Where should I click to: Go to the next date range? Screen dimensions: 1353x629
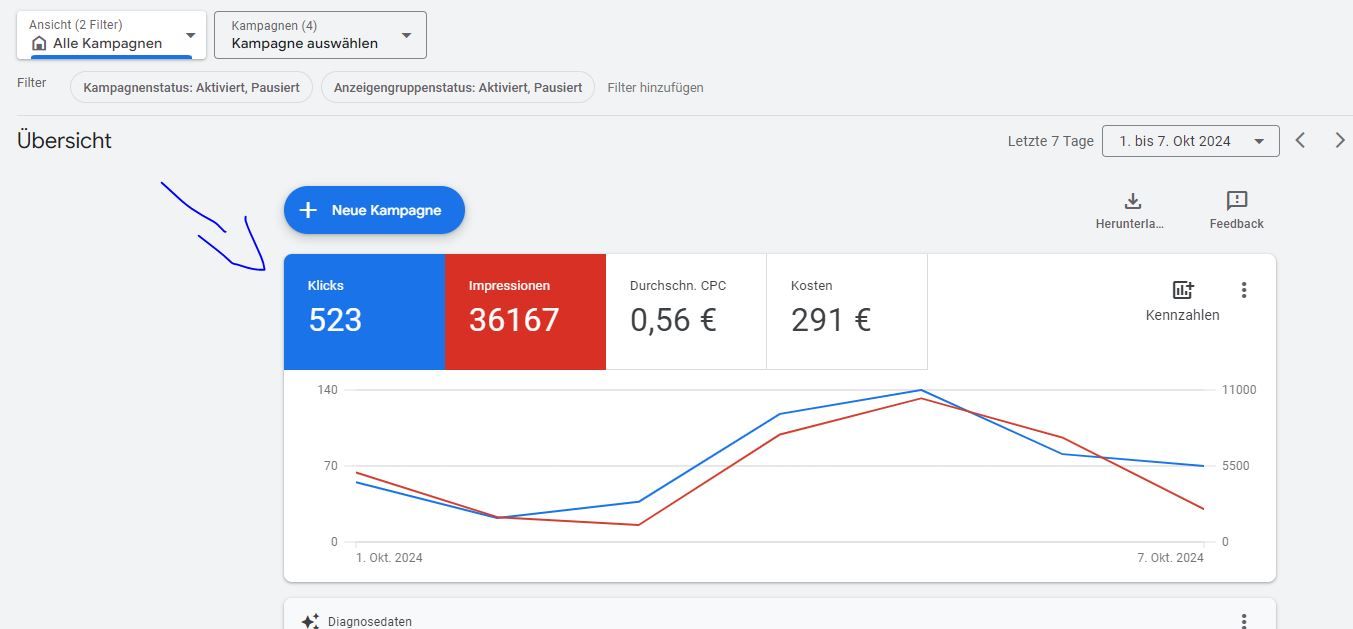tap(1340, 141)
